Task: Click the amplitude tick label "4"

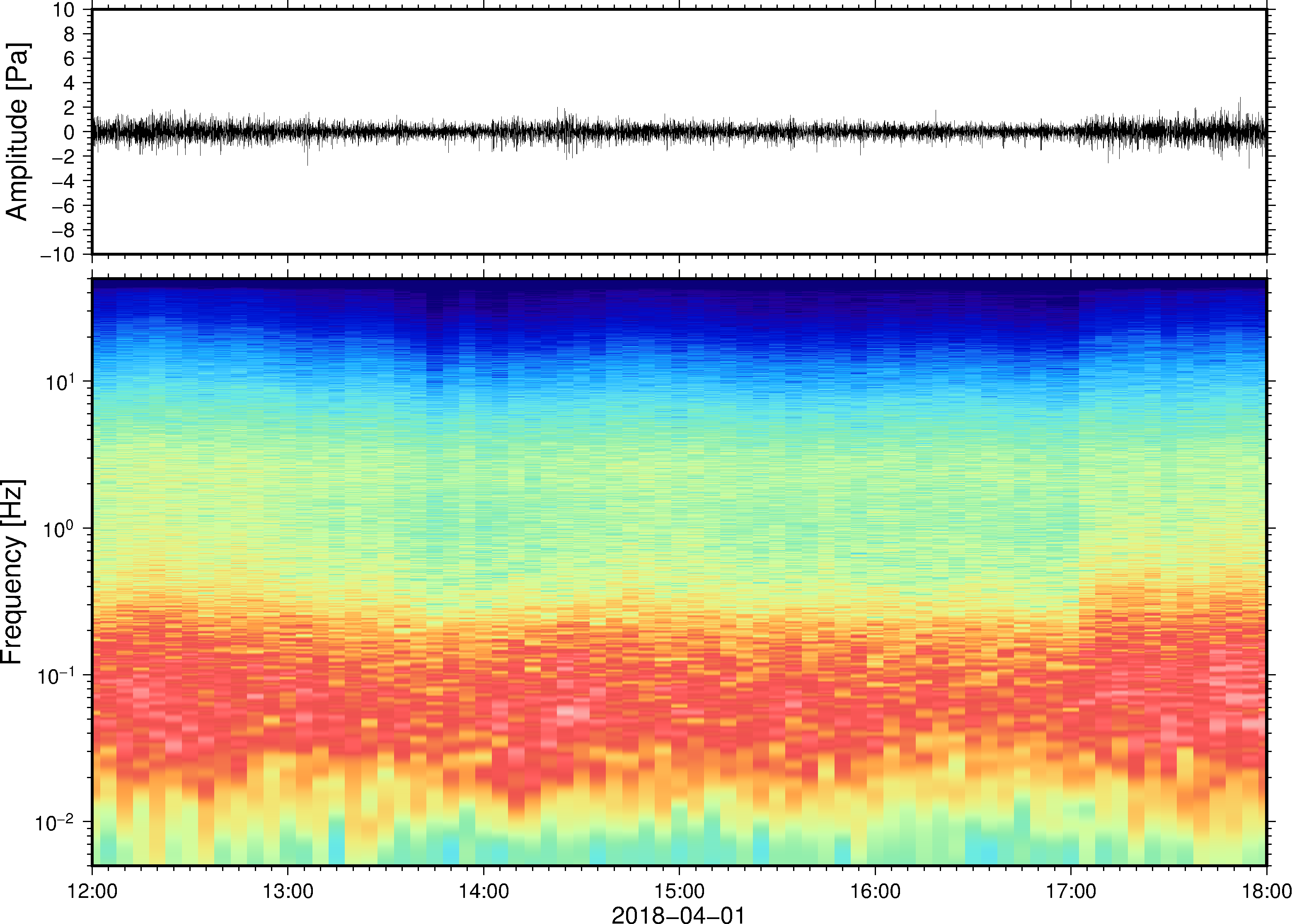Action: (70, 83)
